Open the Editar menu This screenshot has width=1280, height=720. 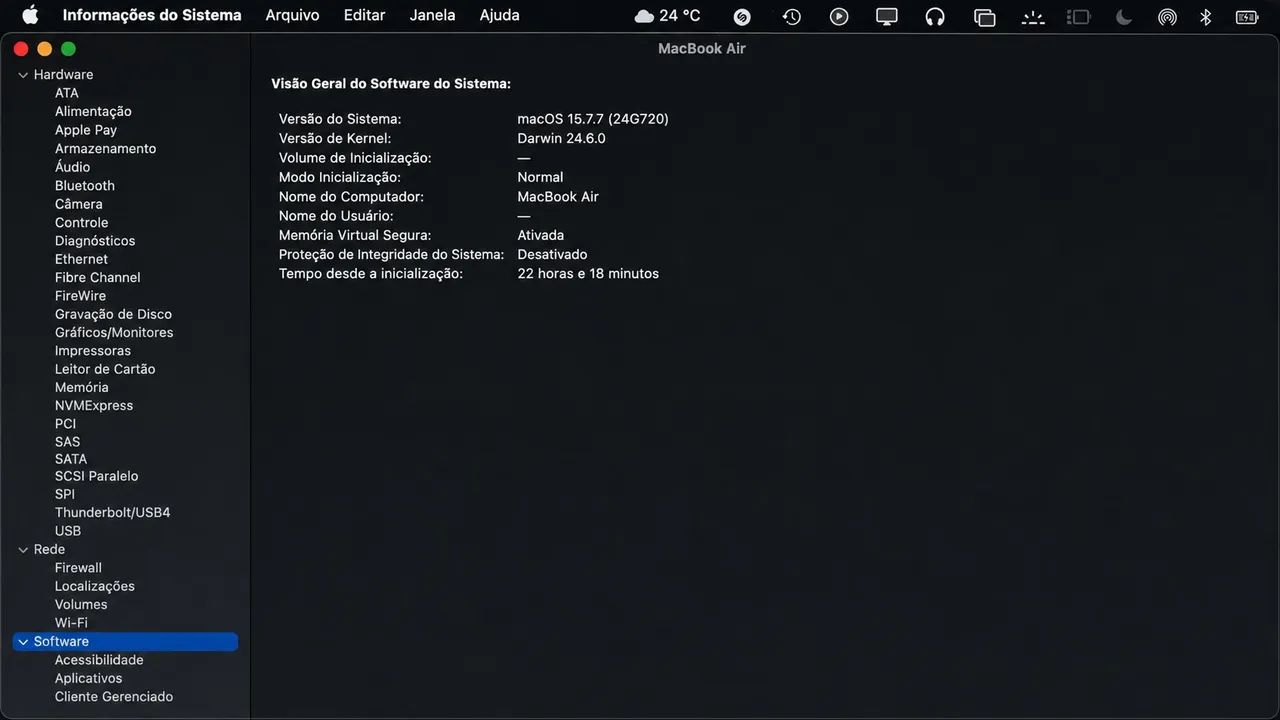tap(364, 15)
